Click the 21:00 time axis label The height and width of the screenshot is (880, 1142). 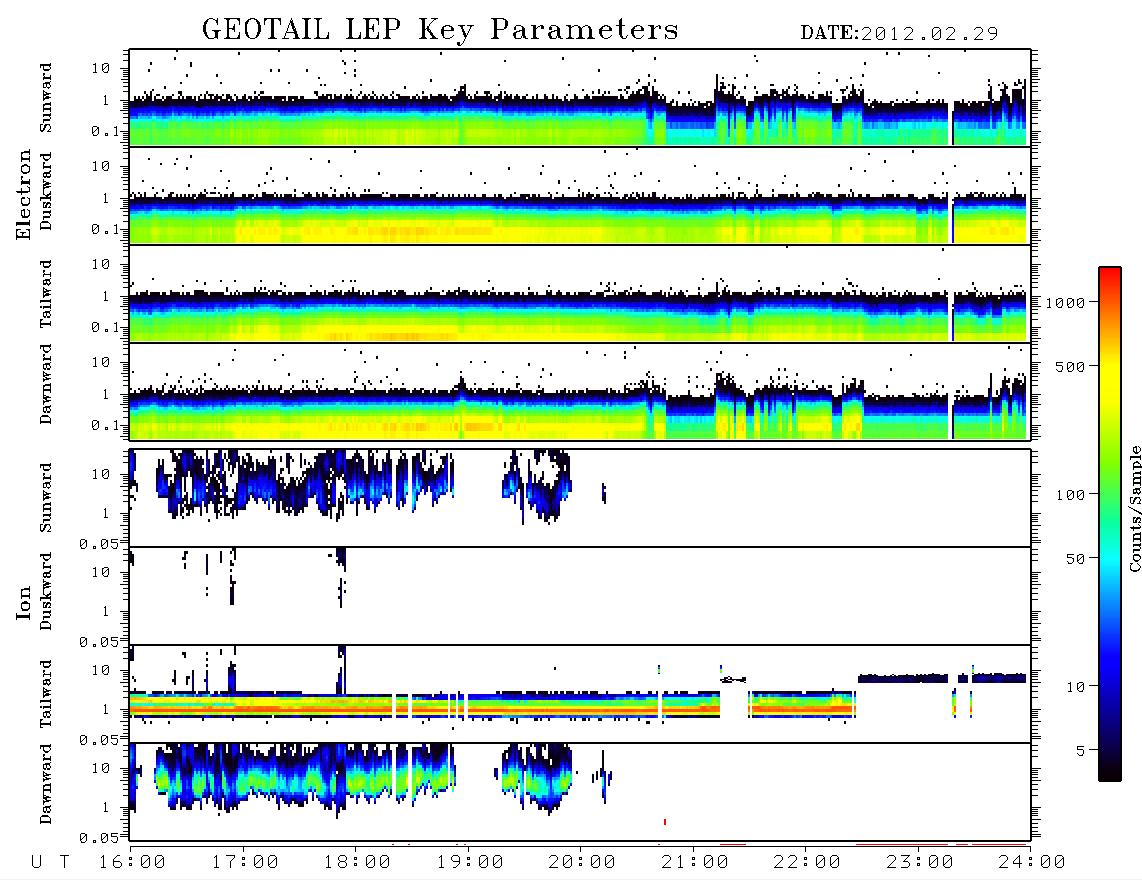pyautogui.click(x=695, y=863)
